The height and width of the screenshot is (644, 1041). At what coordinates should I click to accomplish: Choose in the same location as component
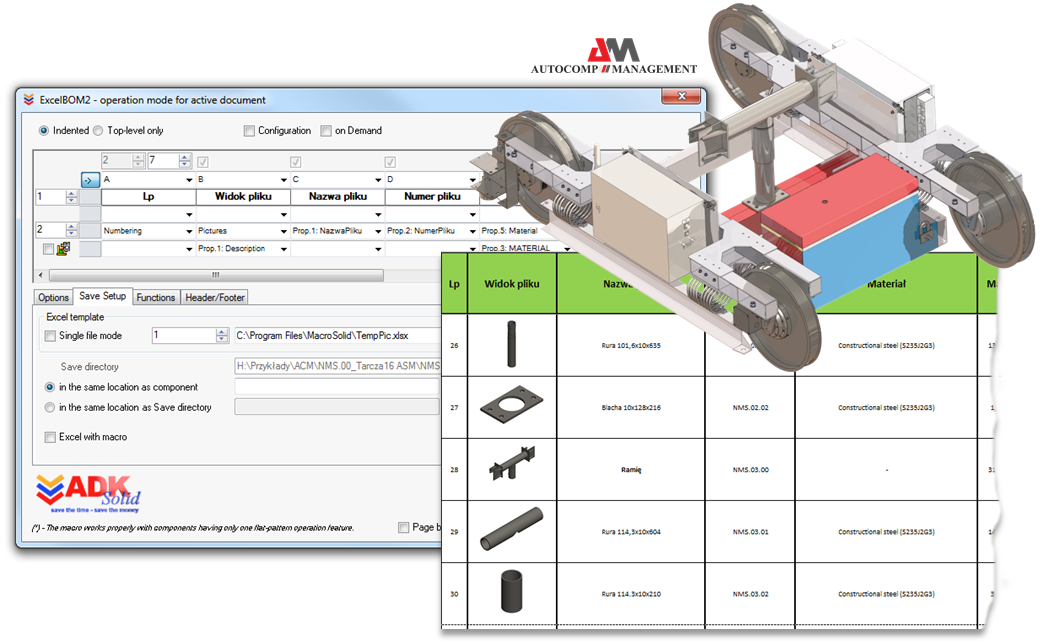pyautogui.click(x=50, y=387)
